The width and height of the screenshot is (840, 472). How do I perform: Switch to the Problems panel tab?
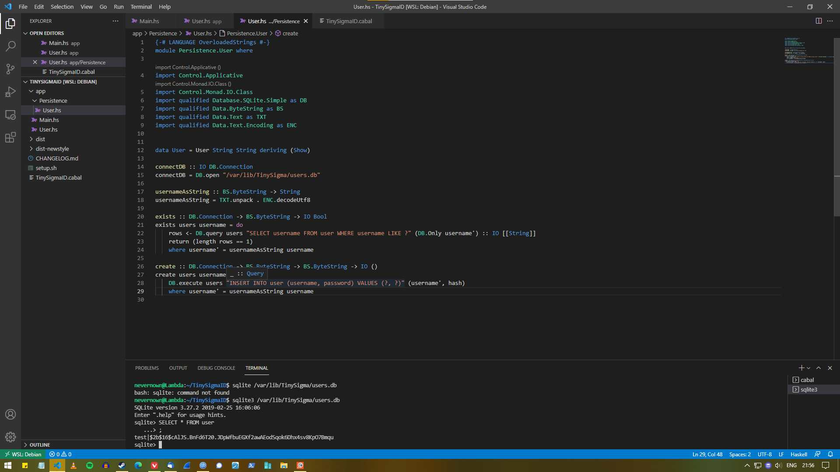147,368
